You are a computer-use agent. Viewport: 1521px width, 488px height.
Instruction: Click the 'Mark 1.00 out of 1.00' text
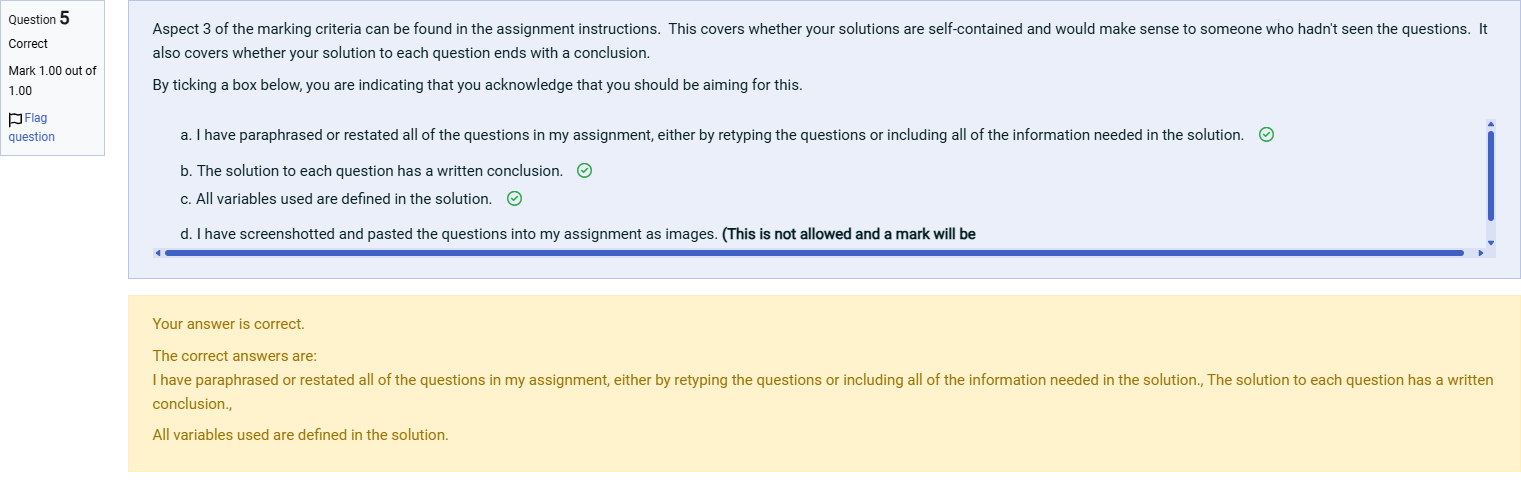[52, 80]
